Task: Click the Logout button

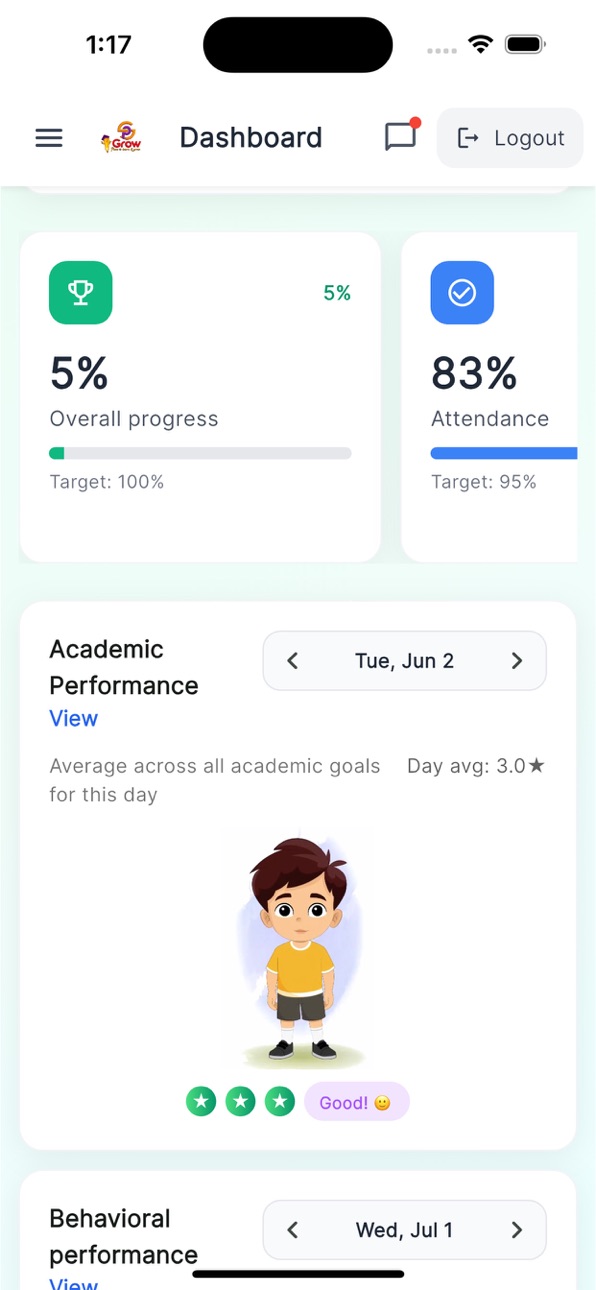Action: [x=510, y=138]
